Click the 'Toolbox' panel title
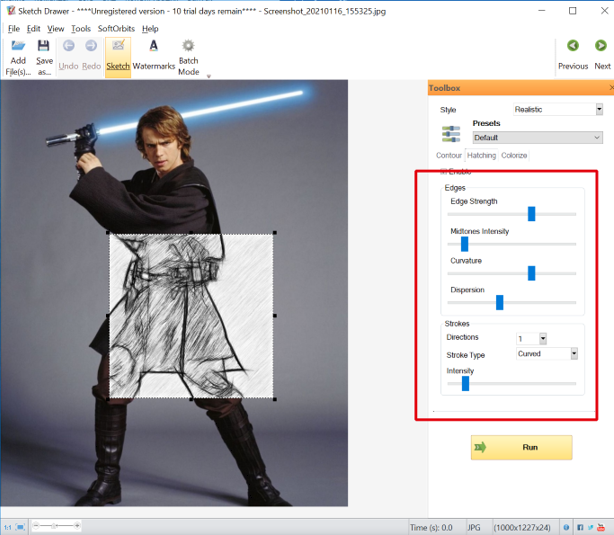The image size is (614, 535). click(444, 88)
